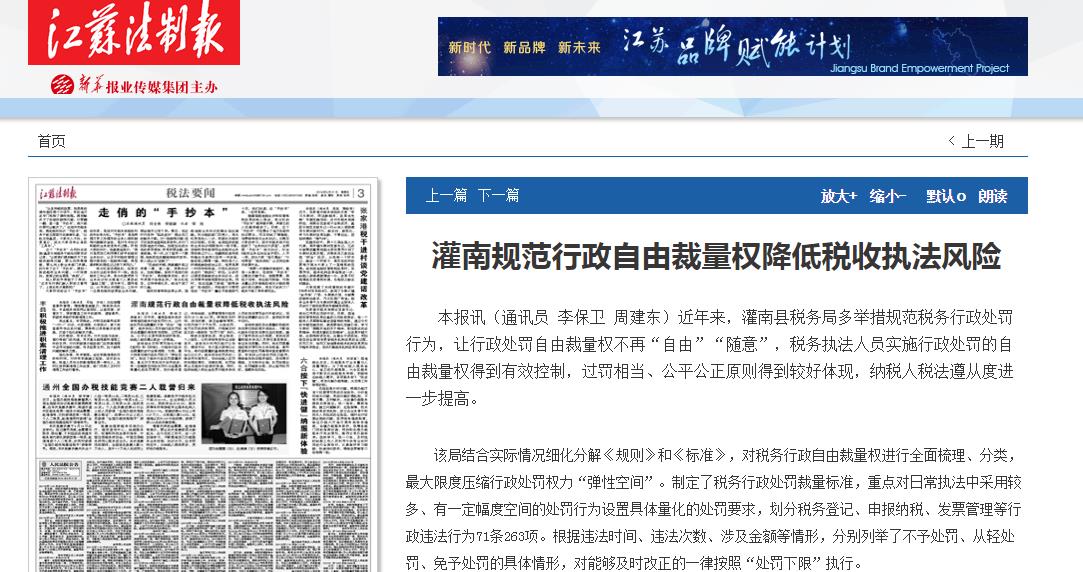The image size is (1083, 572).
Task: Start read-aloud with 朗读
Action: pos(993,196)
